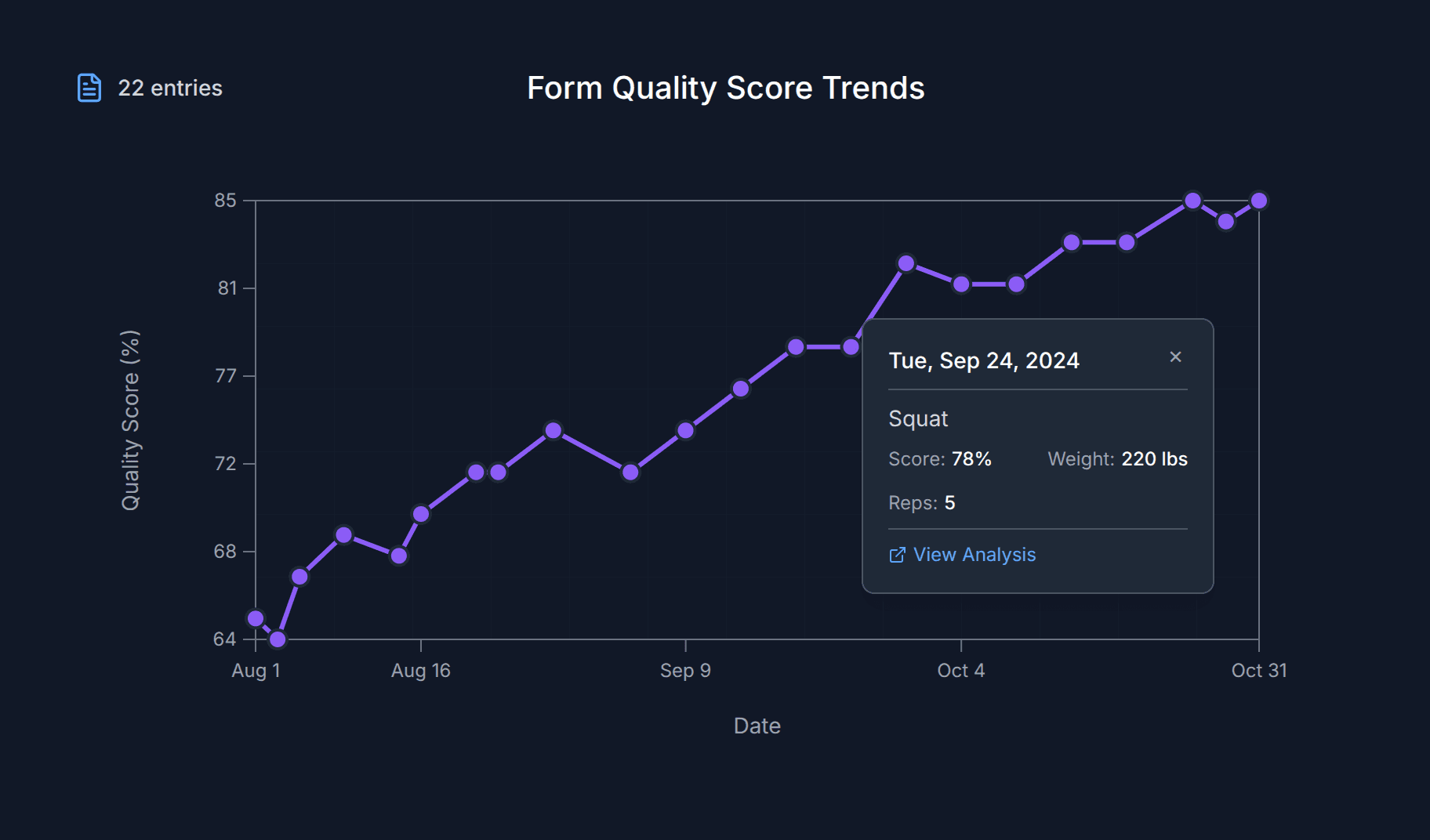Select the final data point at Oct 31
The image size is (1430, 840).
(1259, 201)
